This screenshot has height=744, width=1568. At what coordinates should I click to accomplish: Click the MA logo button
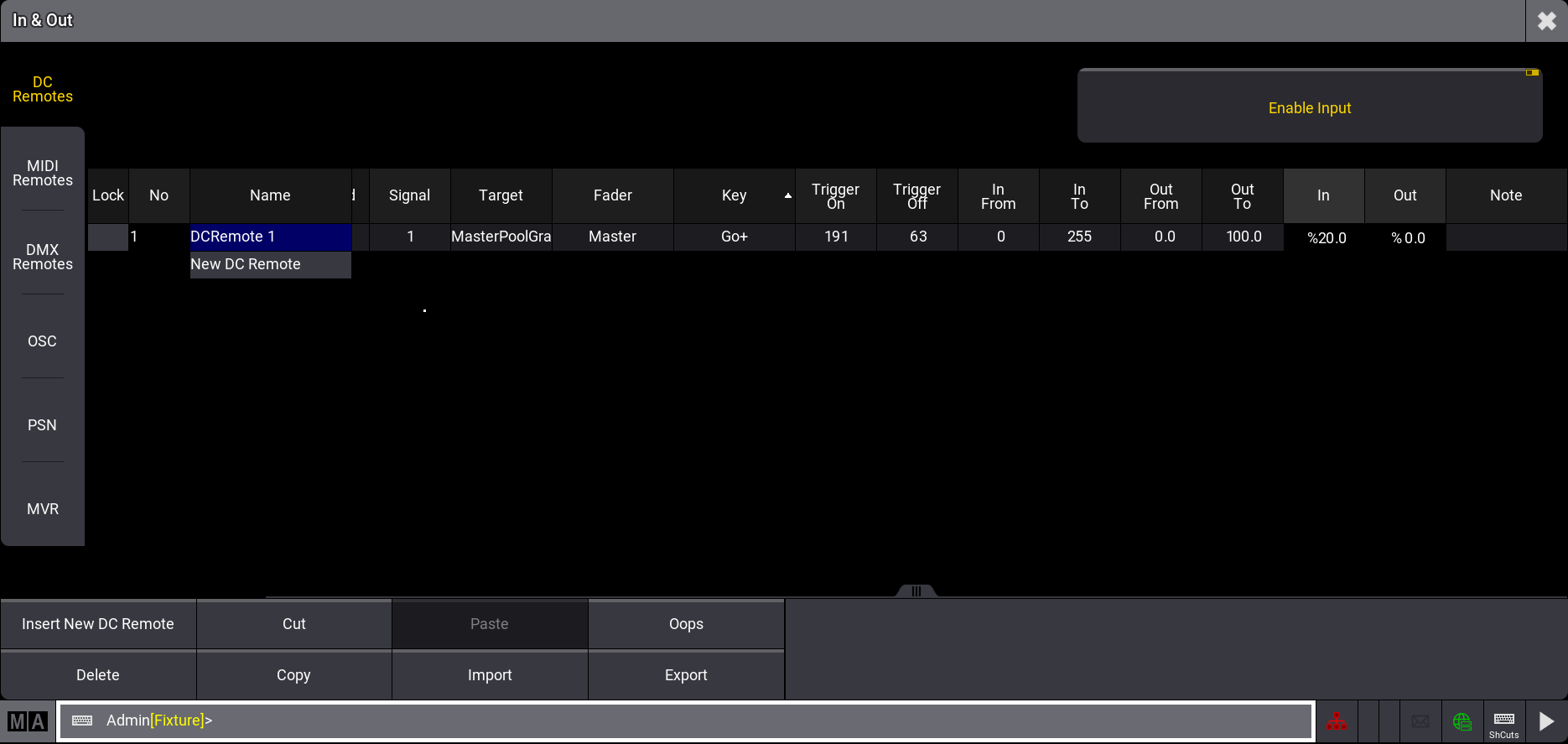[x=28, y=721]
